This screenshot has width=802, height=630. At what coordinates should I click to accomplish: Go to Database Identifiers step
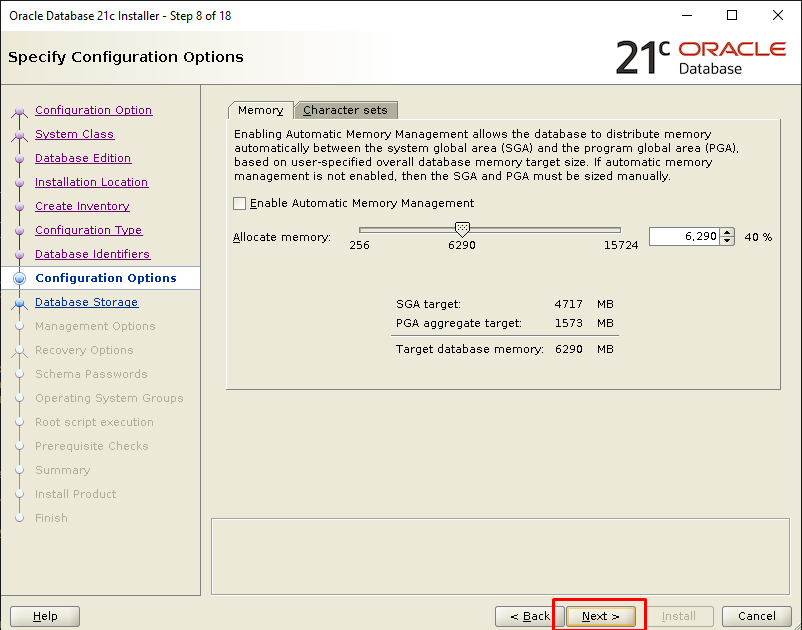pos(93,254)
